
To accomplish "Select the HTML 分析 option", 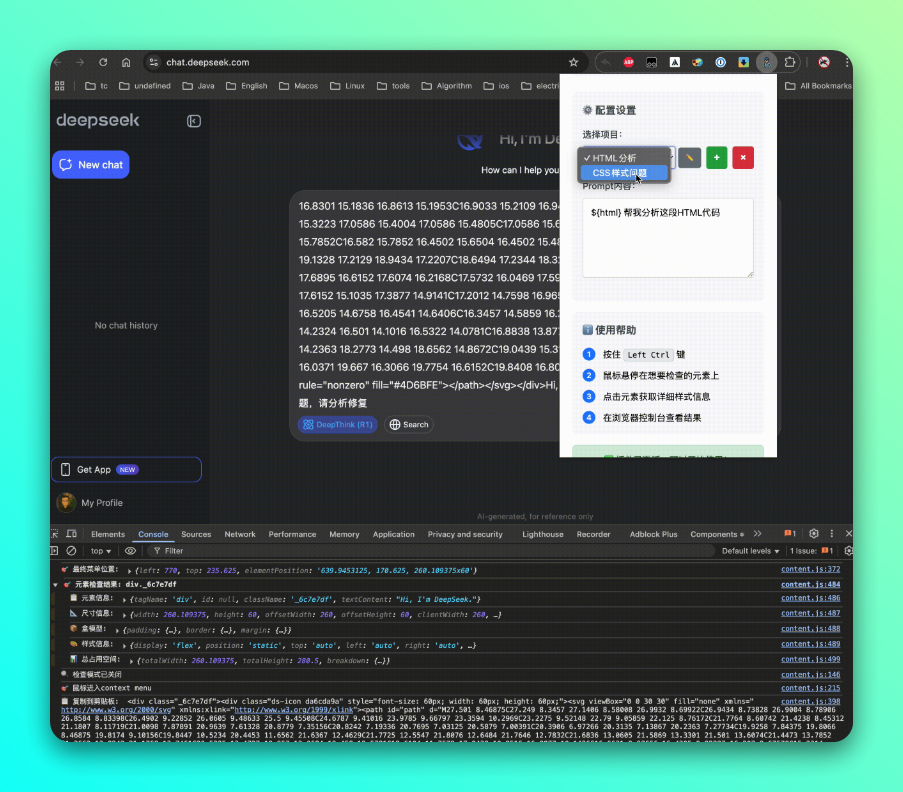I will (x=624, y=158).
